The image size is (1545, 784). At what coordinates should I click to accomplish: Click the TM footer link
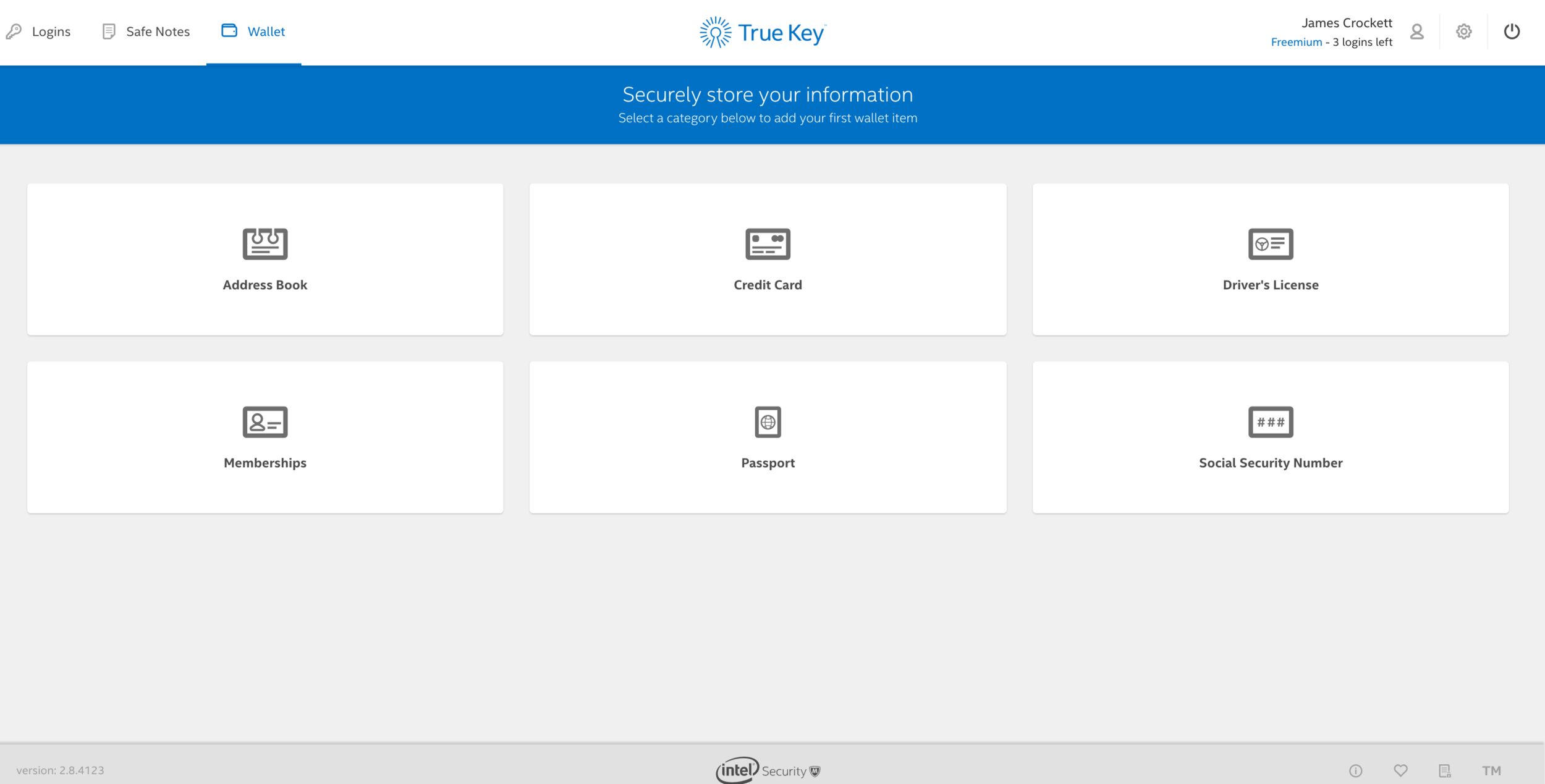coord(1491,770)
